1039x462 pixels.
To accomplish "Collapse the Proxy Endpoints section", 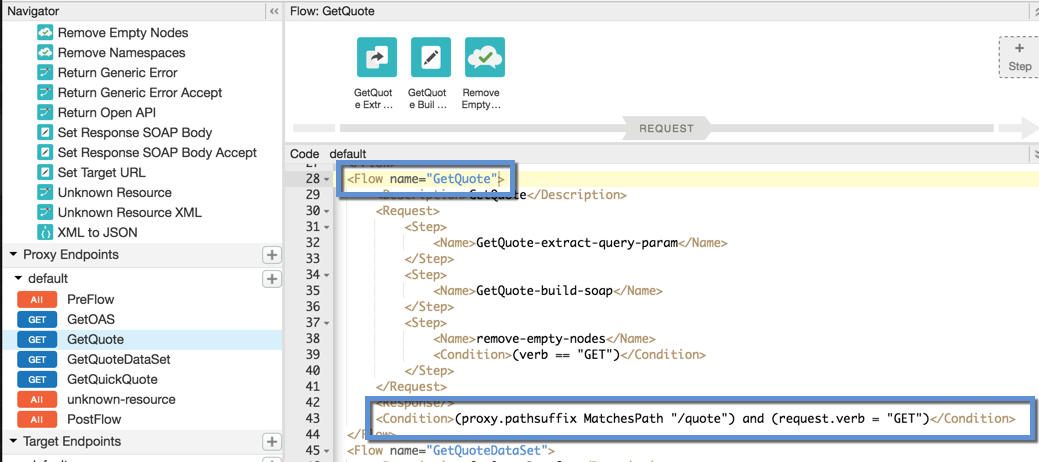I will point(14,255).
